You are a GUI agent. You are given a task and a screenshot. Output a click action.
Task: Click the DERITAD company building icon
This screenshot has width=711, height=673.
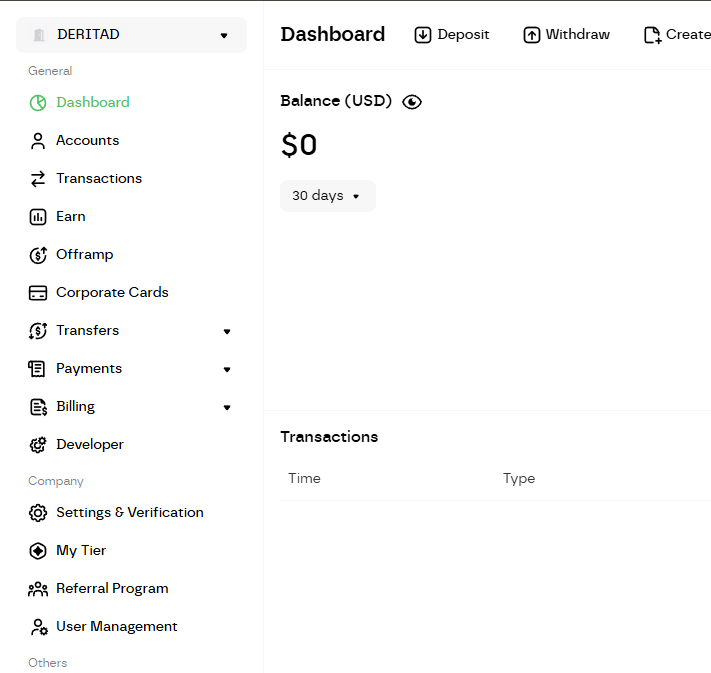(39, 35)
